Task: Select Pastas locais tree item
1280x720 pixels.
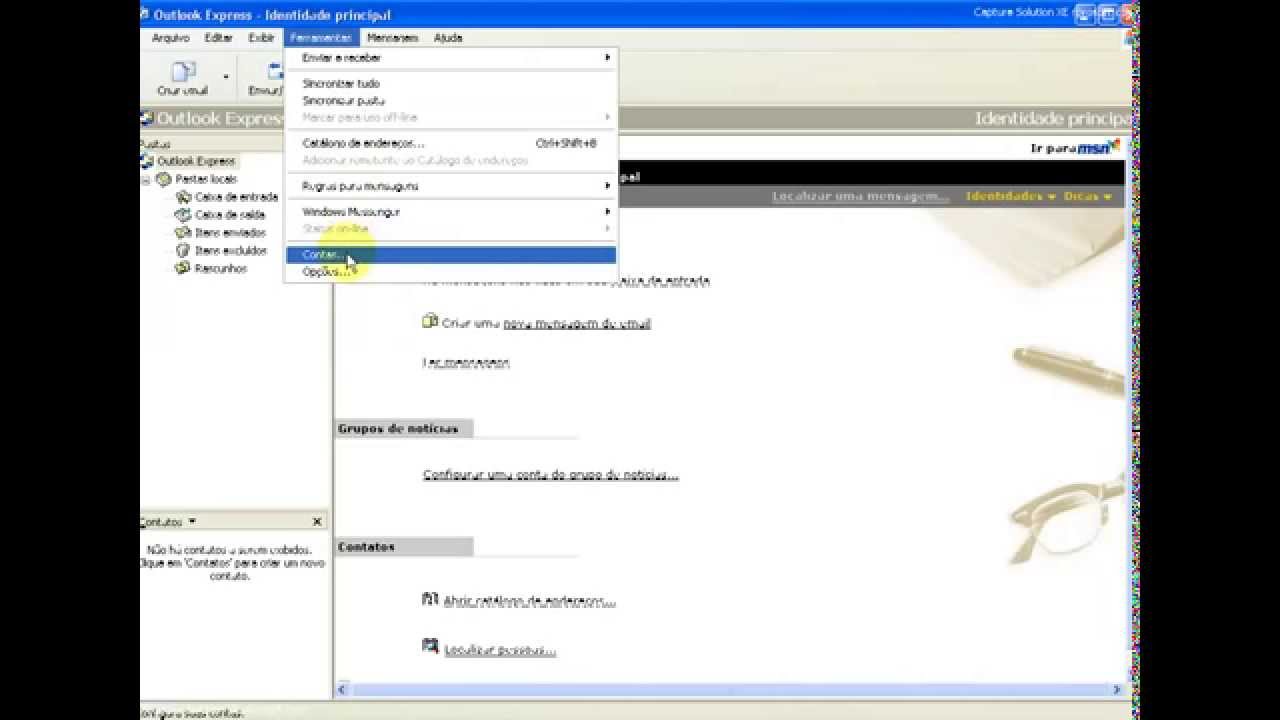Action: tap(206, 179)
